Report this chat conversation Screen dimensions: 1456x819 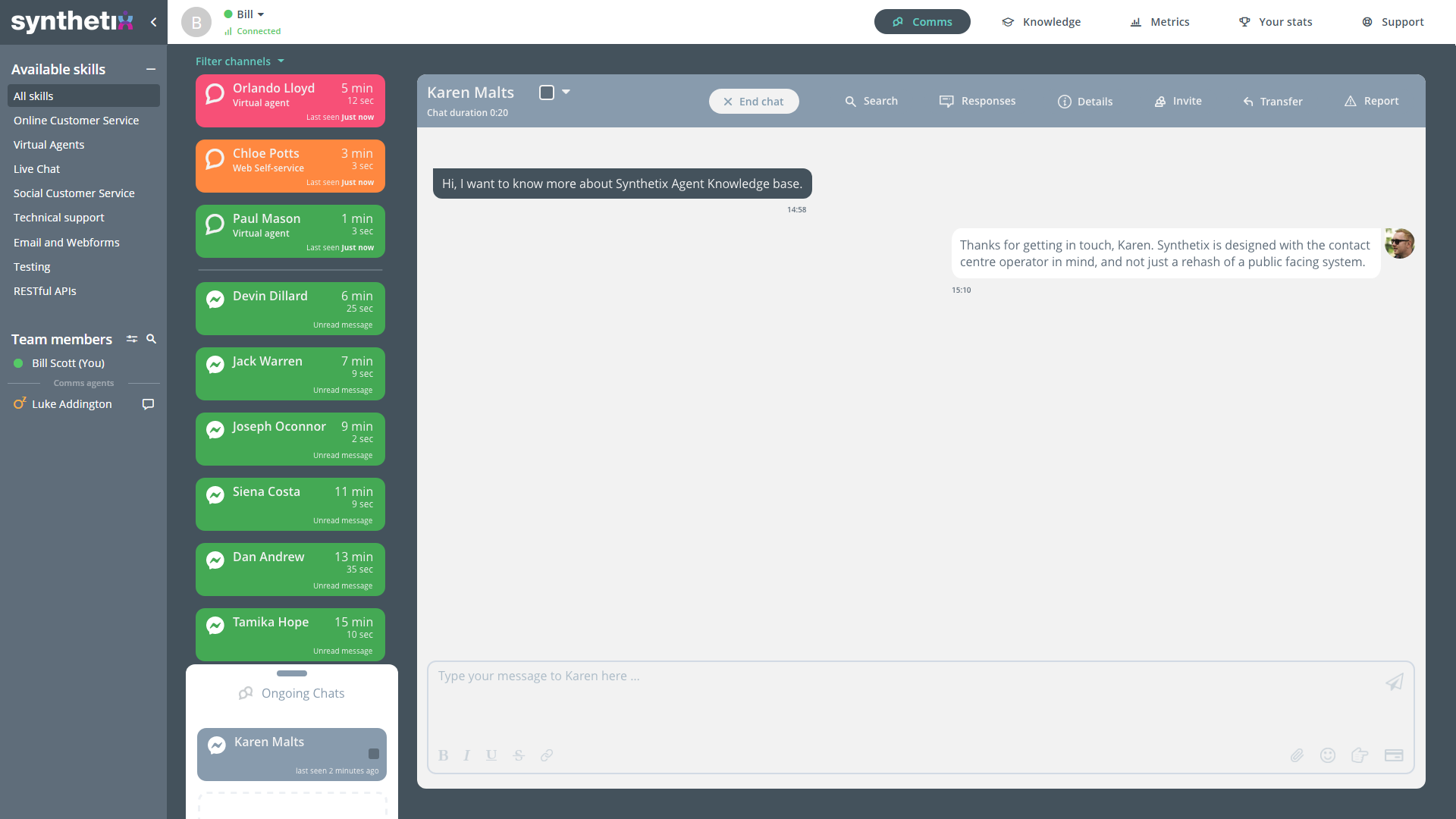(1371, 102)
